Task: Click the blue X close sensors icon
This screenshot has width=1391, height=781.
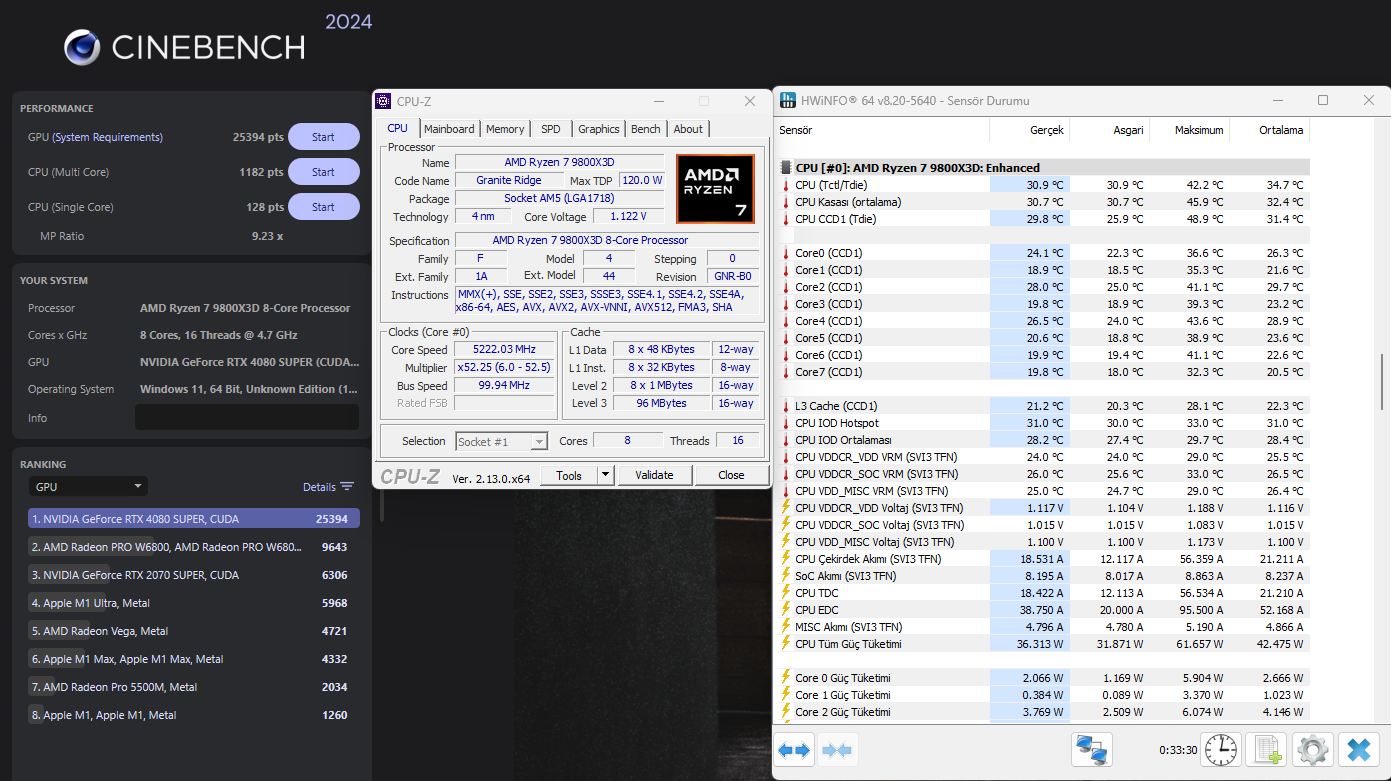Action: [x=1358, y=750]
